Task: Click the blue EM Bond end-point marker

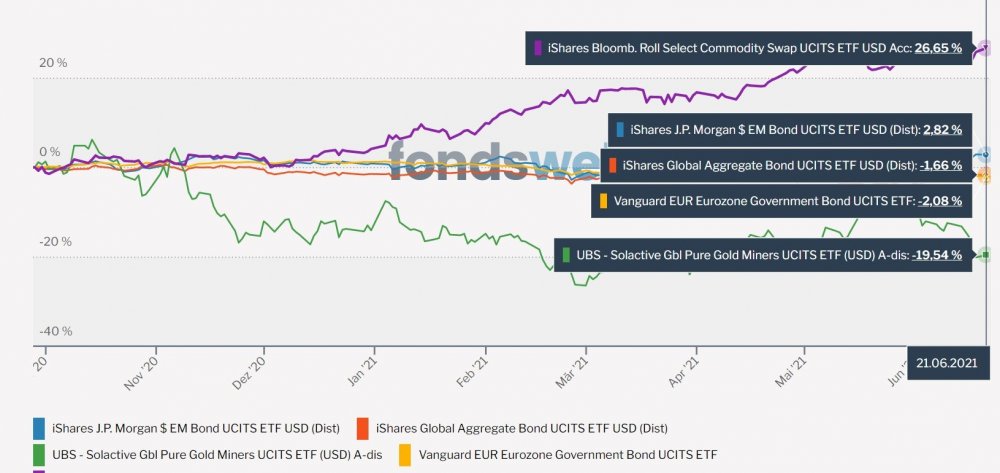Action: [x=985, y=155]
